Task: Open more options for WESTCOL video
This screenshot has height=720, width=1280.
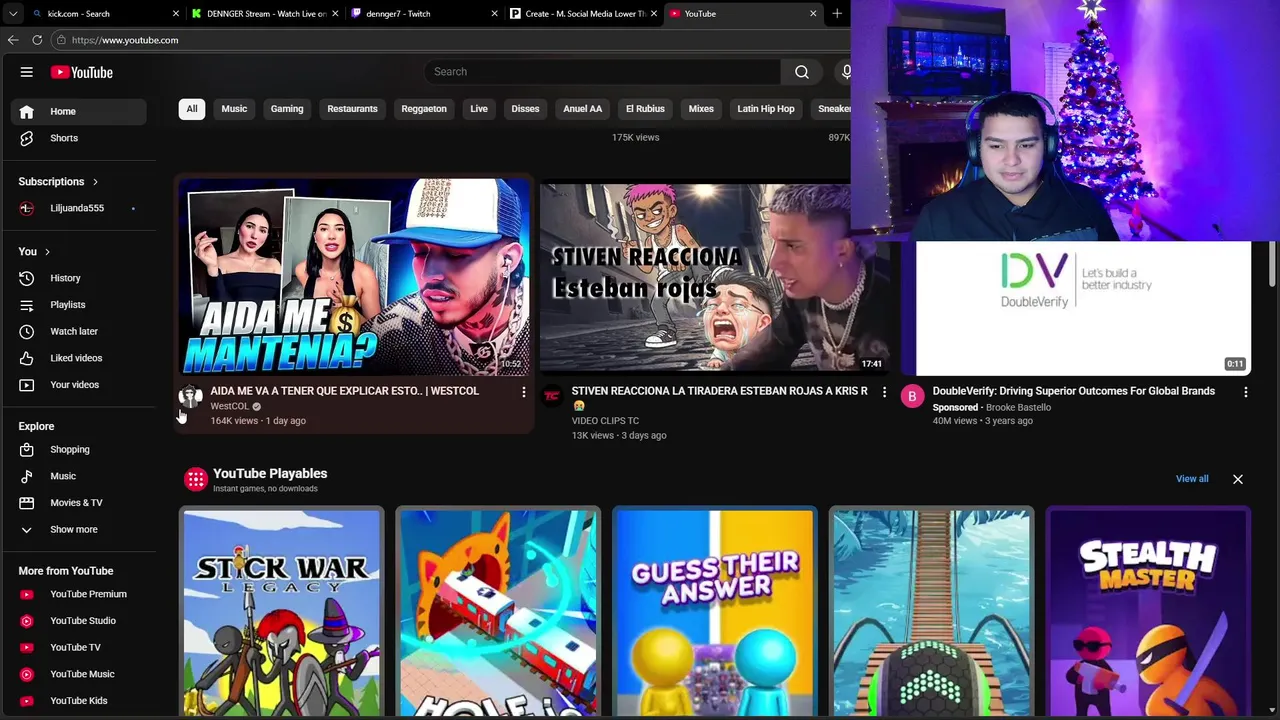Action: 523,392
